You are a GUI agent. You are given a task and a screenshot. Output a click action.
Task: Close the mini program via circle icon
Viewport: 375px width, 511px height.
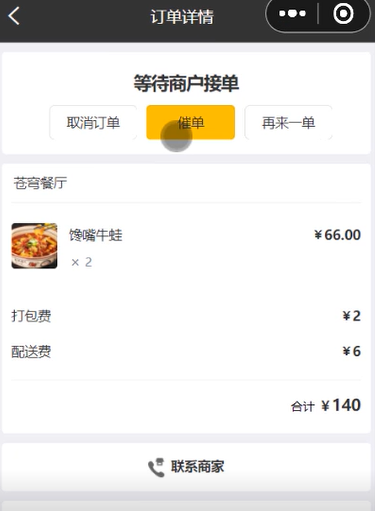343,14
